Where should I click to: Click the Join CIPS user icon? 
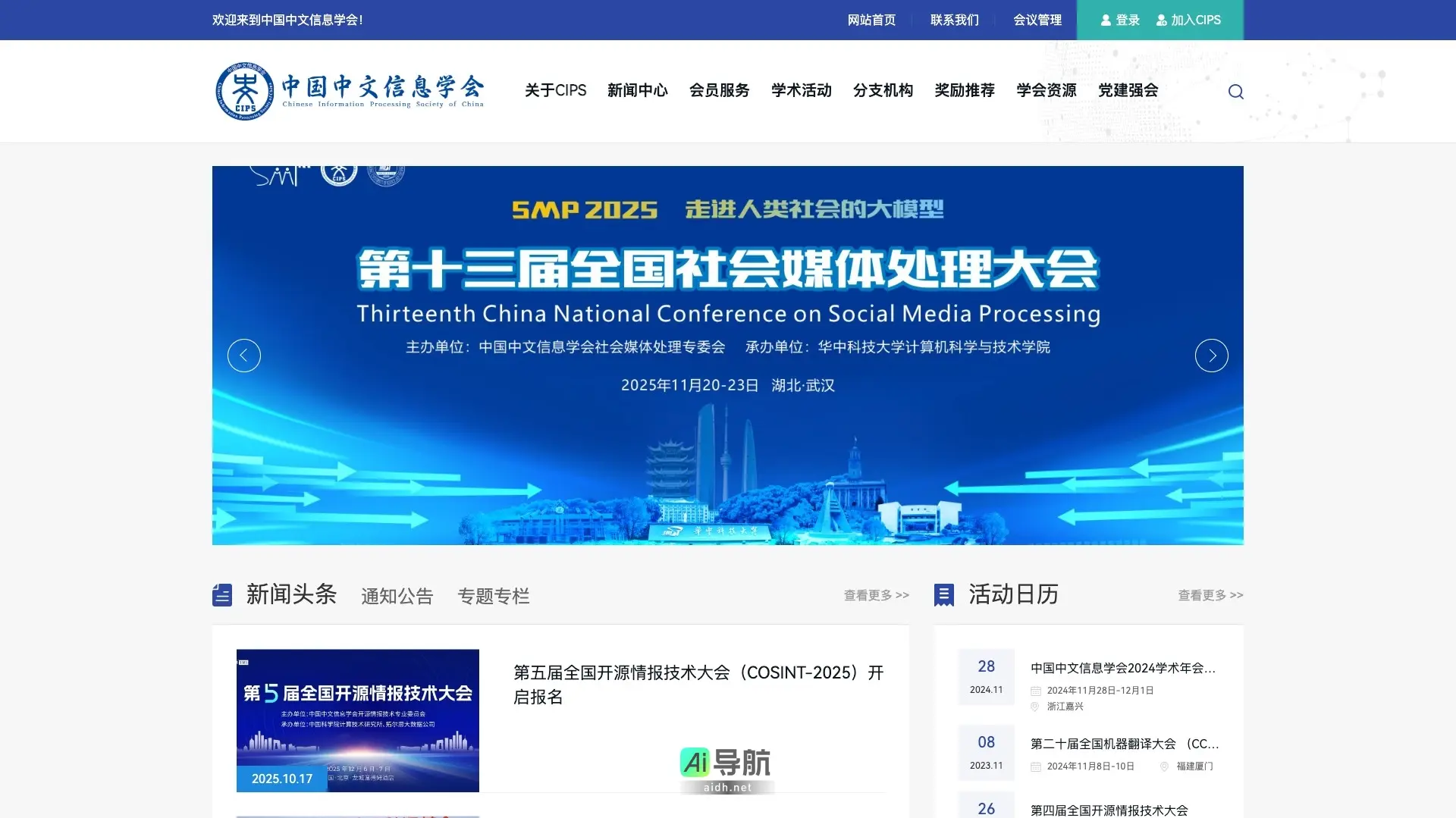tap(1161, 20)
